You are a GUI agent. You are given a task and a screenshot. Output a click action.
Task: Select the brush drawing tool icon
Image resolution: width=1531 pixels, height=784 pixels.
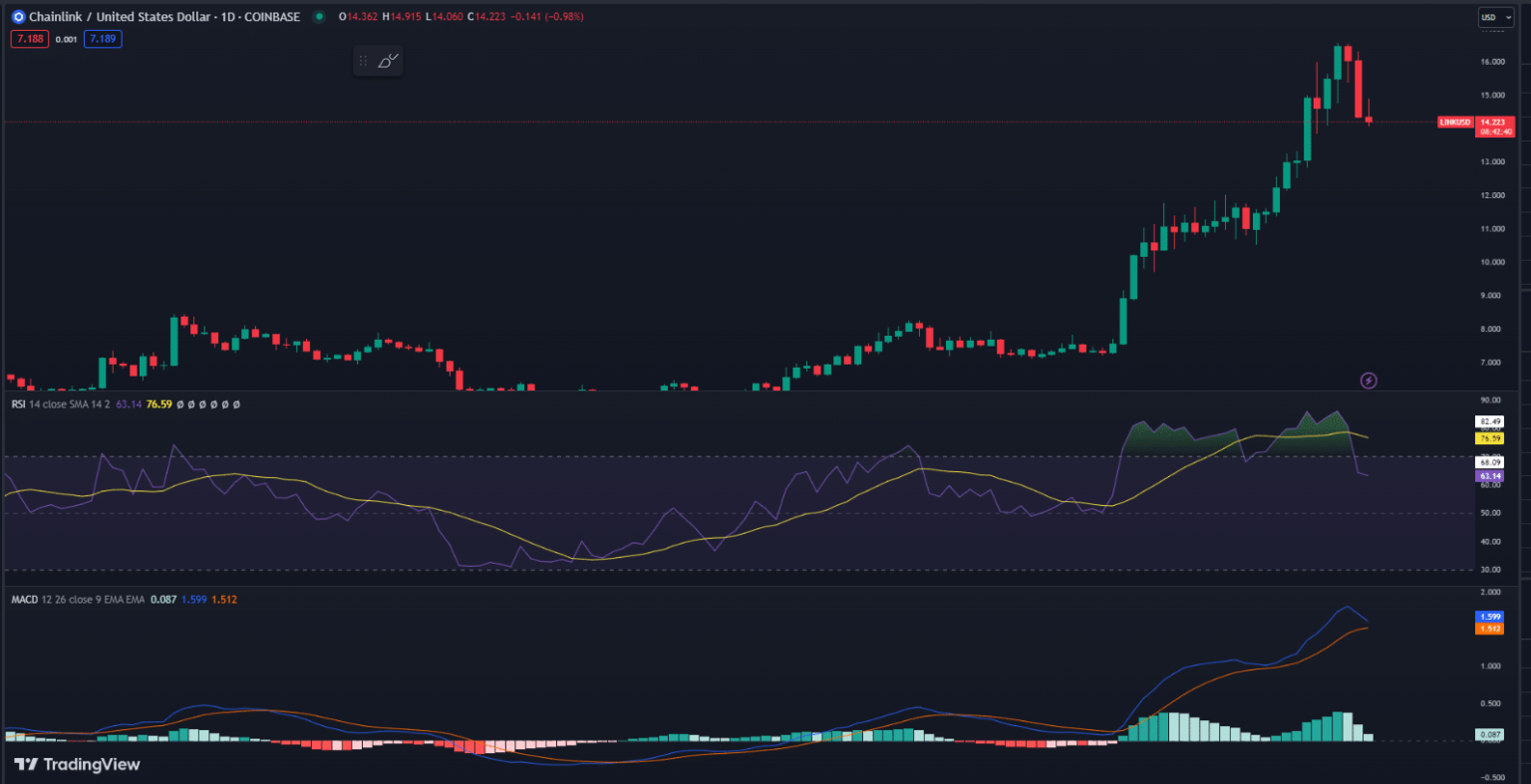(x=388, y=61)
